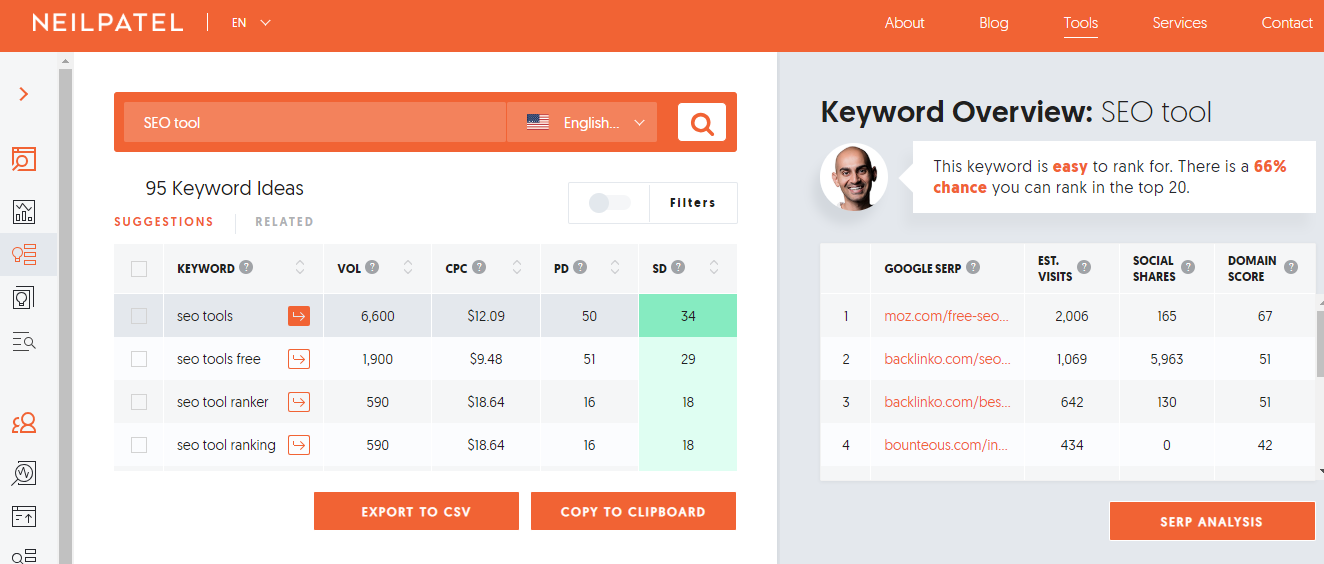Tick the select-all checkbox in table header
The image size is (1324, 564).
[x=139, y=268]
